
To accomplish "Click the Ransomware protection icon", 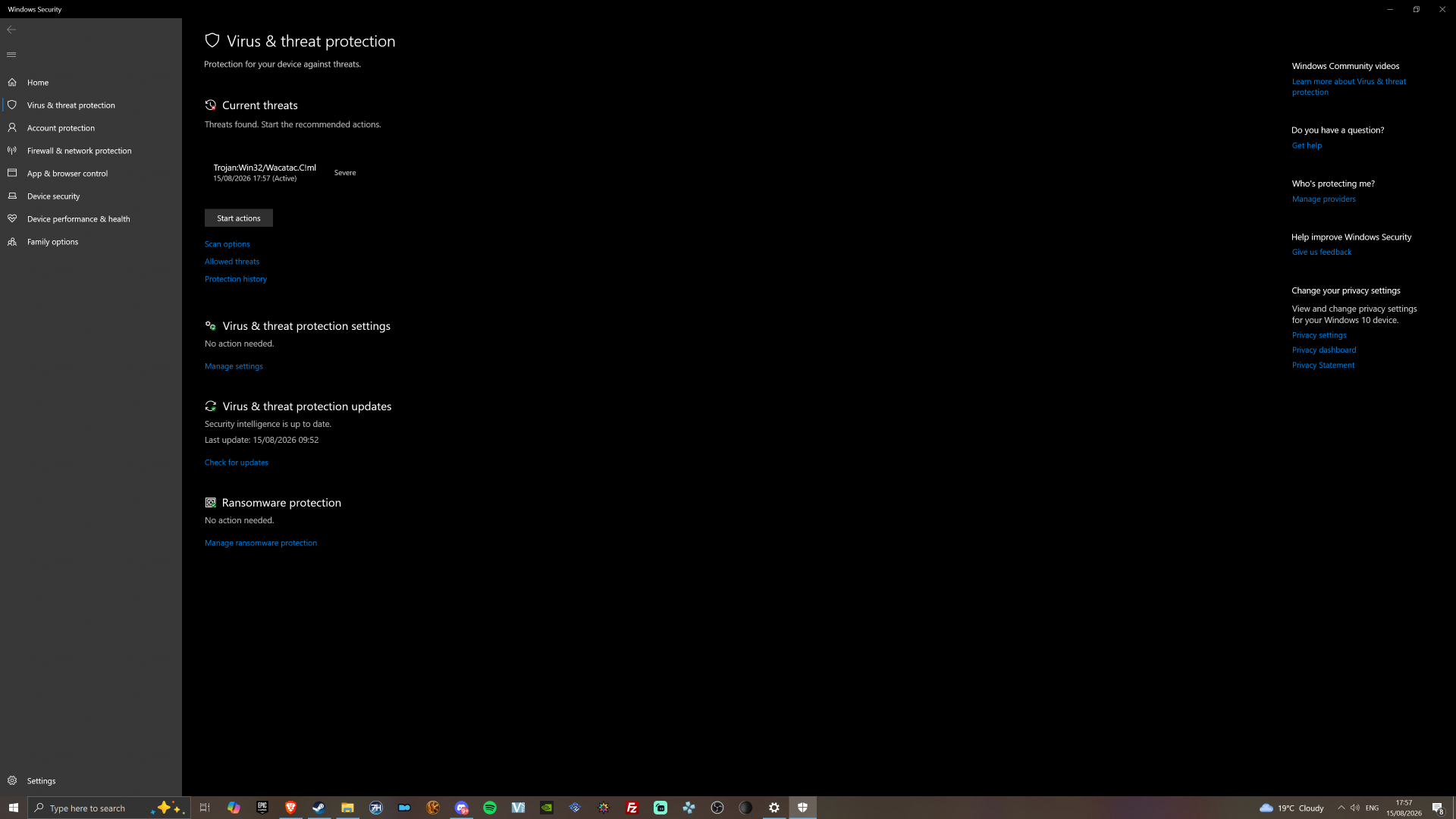I will coord(211,502).
